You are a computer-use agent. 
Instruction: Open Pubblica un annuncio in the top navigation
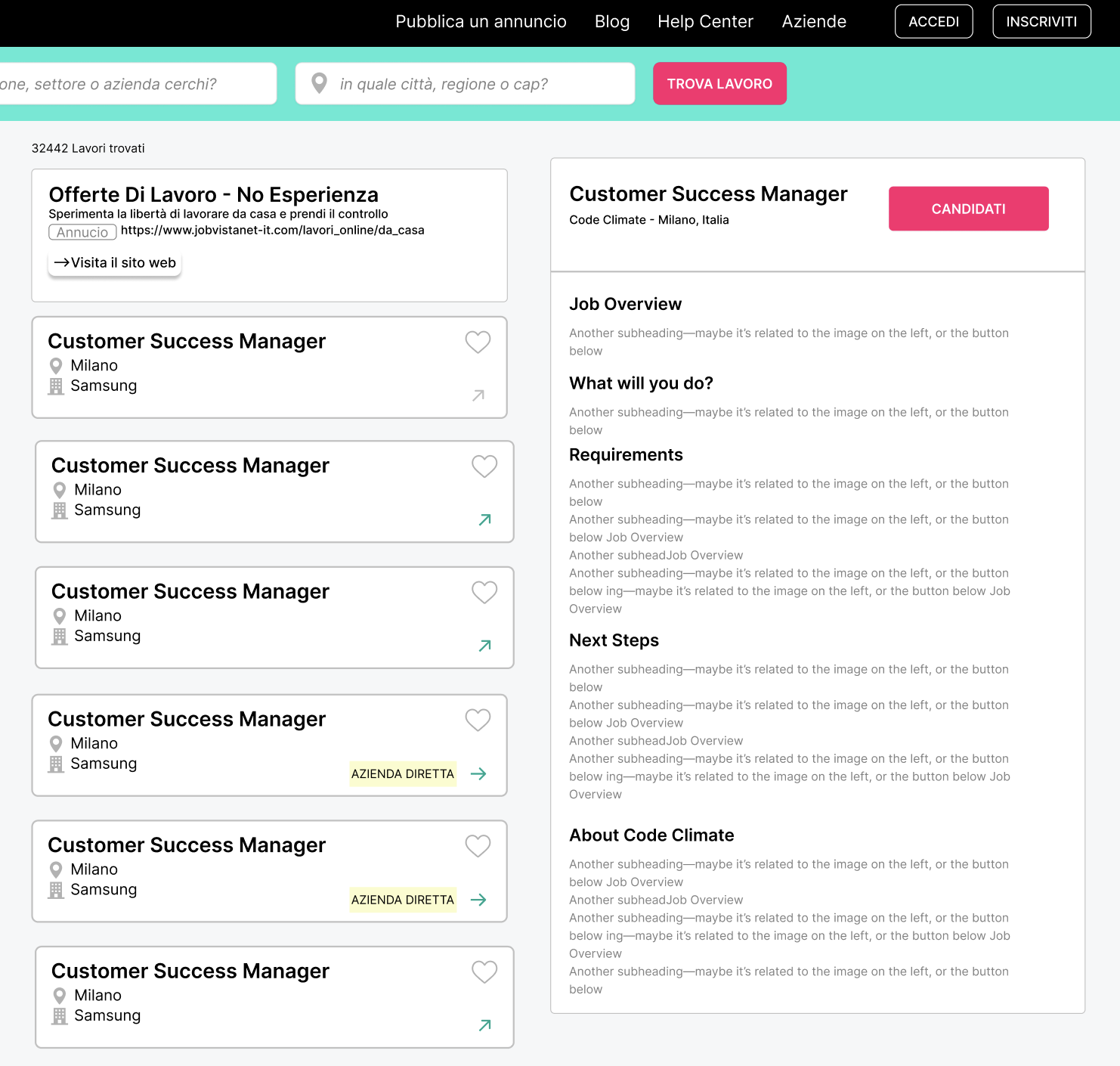coord(481,21)
